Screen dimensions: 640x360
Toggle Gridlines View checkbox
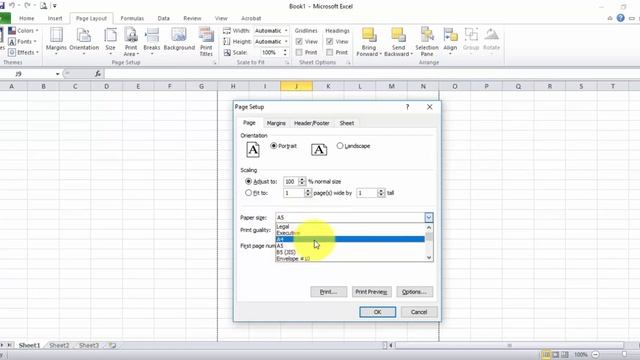[299, 42]
